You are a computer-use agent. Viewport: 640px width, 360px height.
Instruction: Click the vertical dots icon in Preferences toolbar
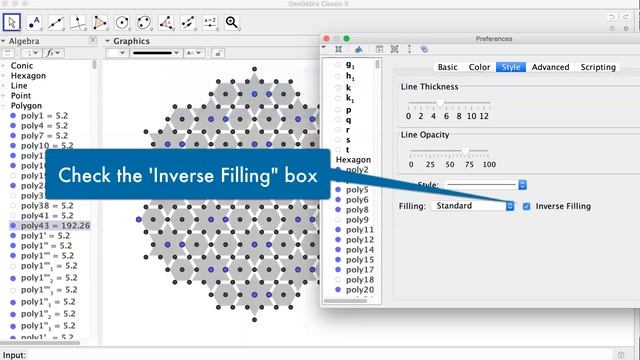(x=409, y=49)
